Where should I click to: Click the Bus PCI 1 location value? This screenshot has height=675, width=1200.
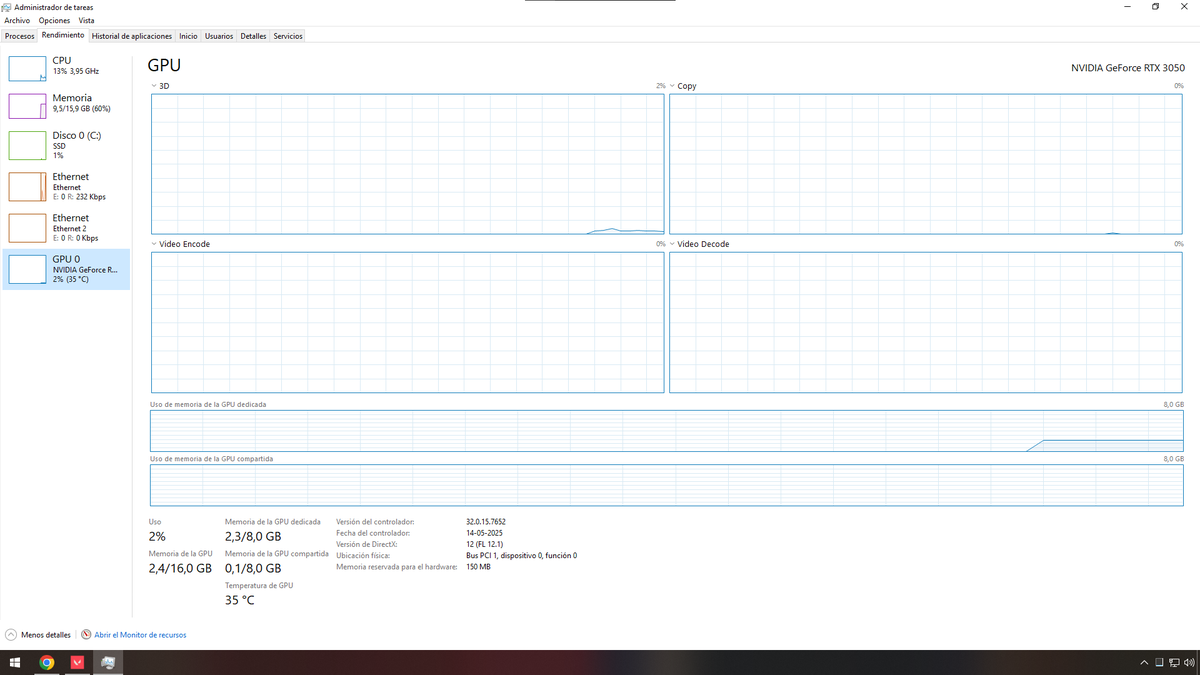click(x=521, y=555)
